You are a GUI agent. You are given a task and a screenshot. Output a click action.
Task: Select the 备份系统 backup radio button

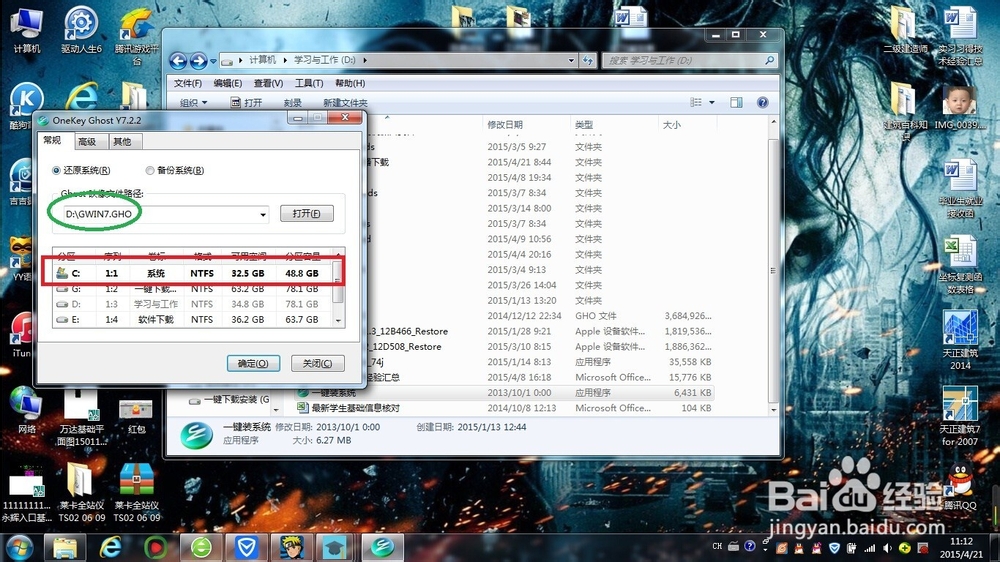click(x=150, y=170)
